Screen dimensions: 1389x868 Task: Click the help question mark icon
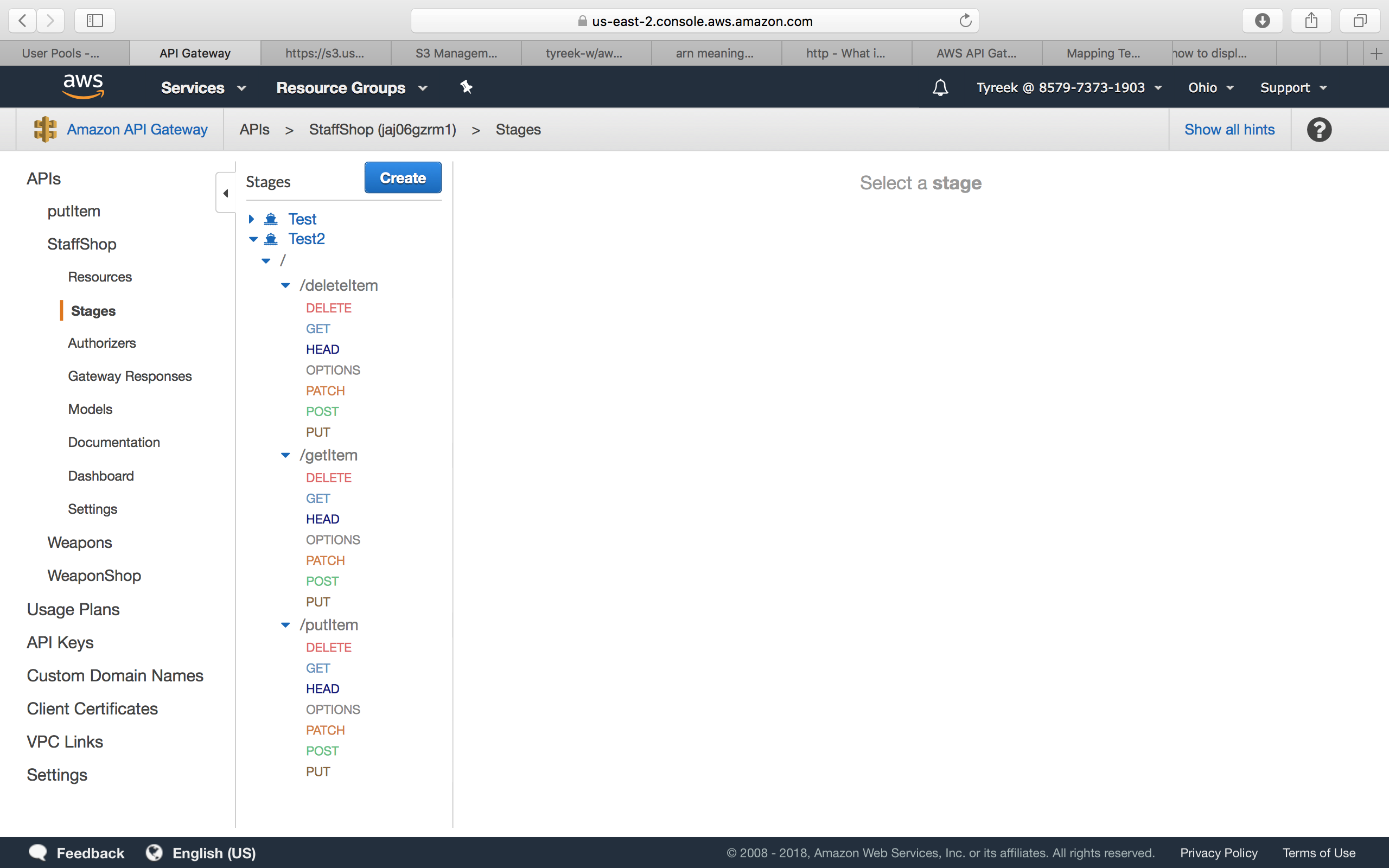pyautogui.click(x=1318, y=130)
